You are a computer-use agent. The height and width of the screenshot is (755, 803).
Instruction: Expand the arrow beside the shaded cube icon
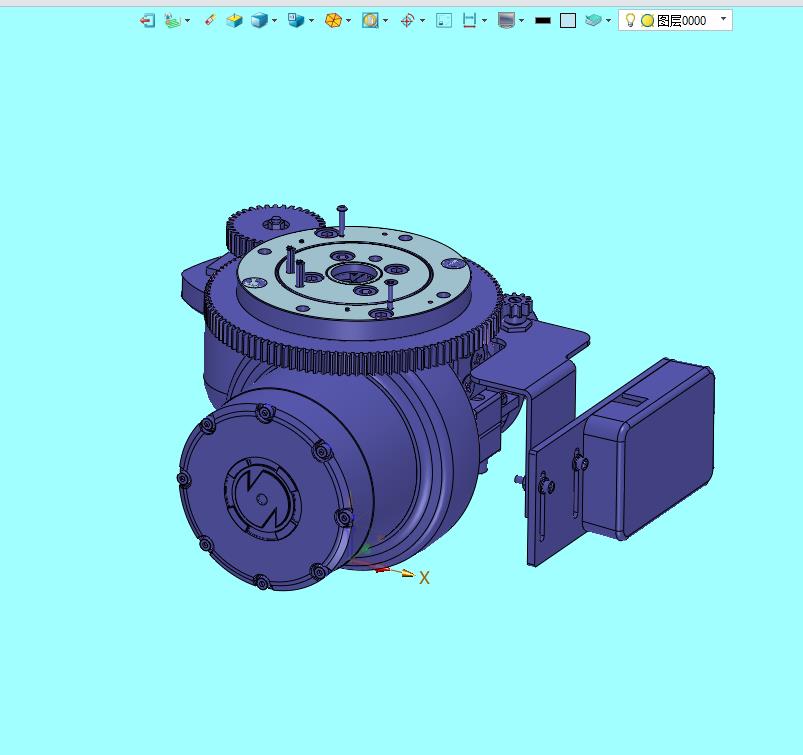274,20
